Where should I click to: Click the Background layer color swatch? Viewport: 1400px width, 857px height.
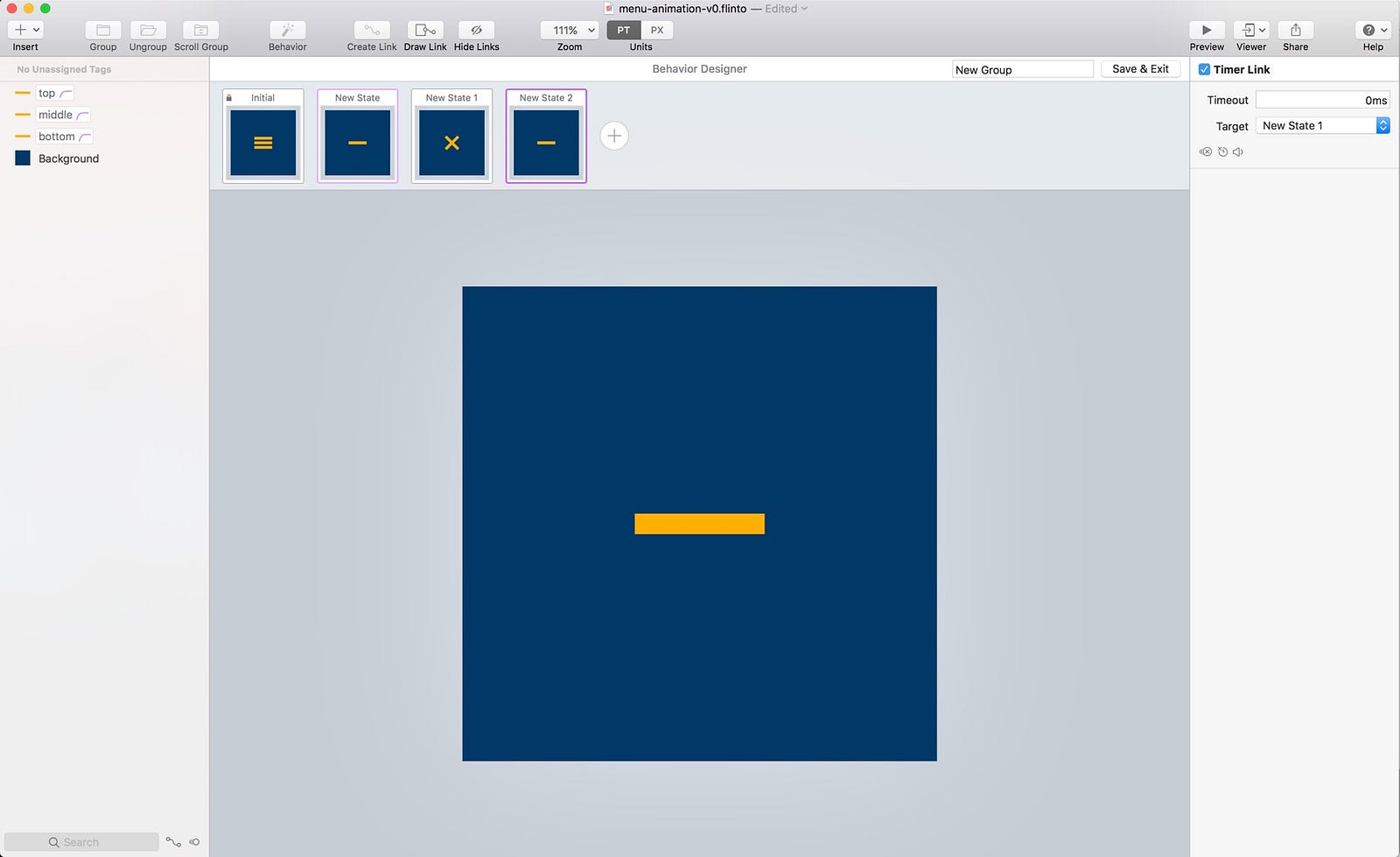[x=23, y=158]
